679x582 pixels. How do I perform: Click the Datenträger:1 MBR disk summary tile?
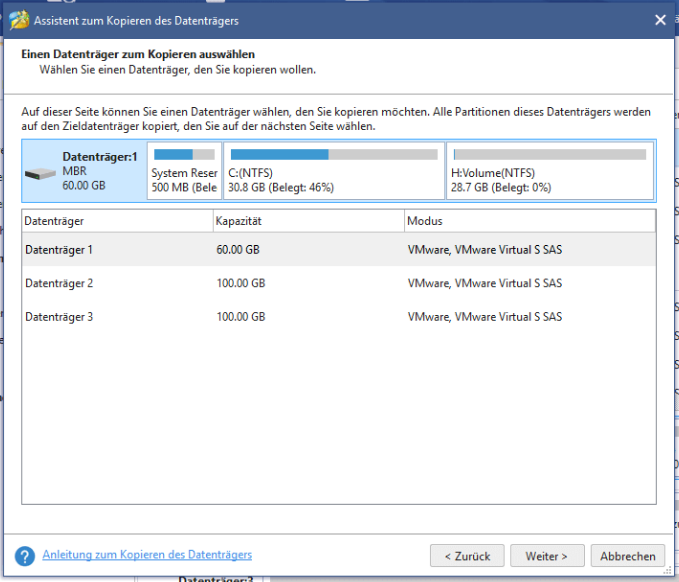(x=85, y=171)
